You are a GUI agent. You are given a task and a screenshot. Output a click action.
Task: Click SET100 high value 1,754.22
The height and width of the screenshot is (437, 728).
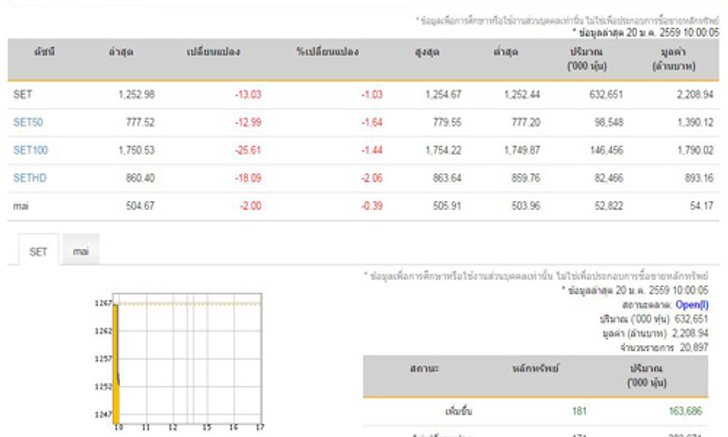[443, 150]
